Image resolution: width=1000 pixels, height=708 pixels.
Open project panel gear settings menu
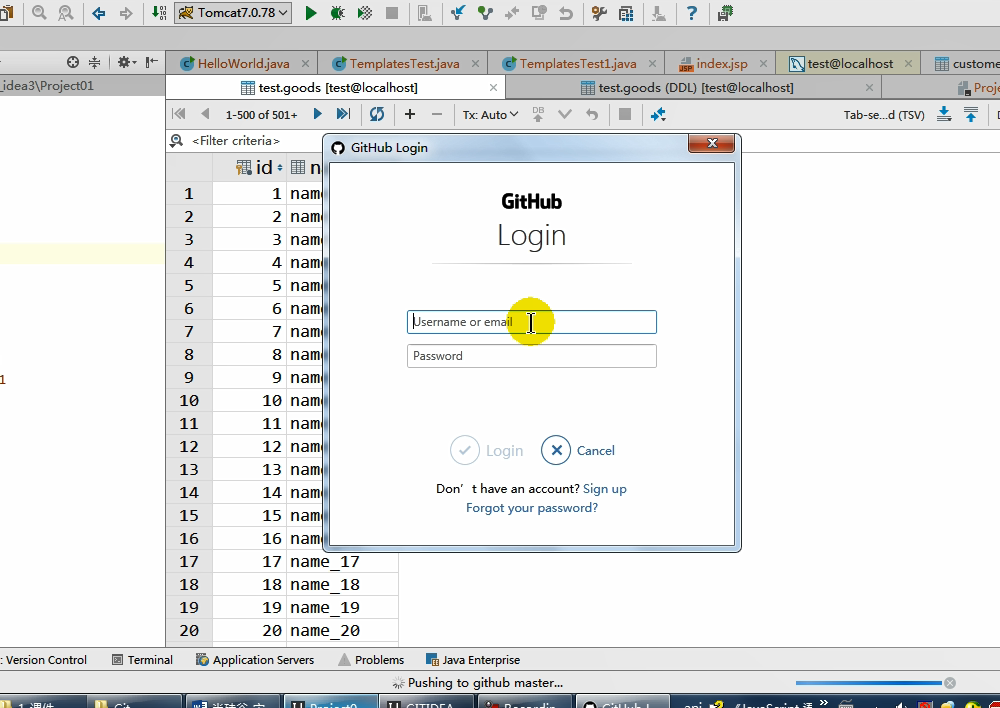coord(126,62)
